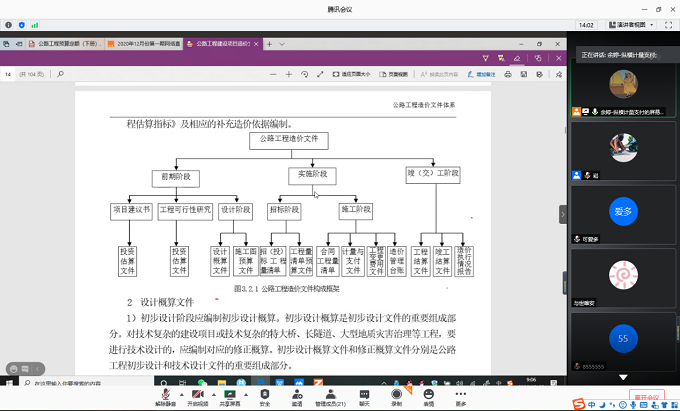Click the page number field showing 14

pos(8,75)
